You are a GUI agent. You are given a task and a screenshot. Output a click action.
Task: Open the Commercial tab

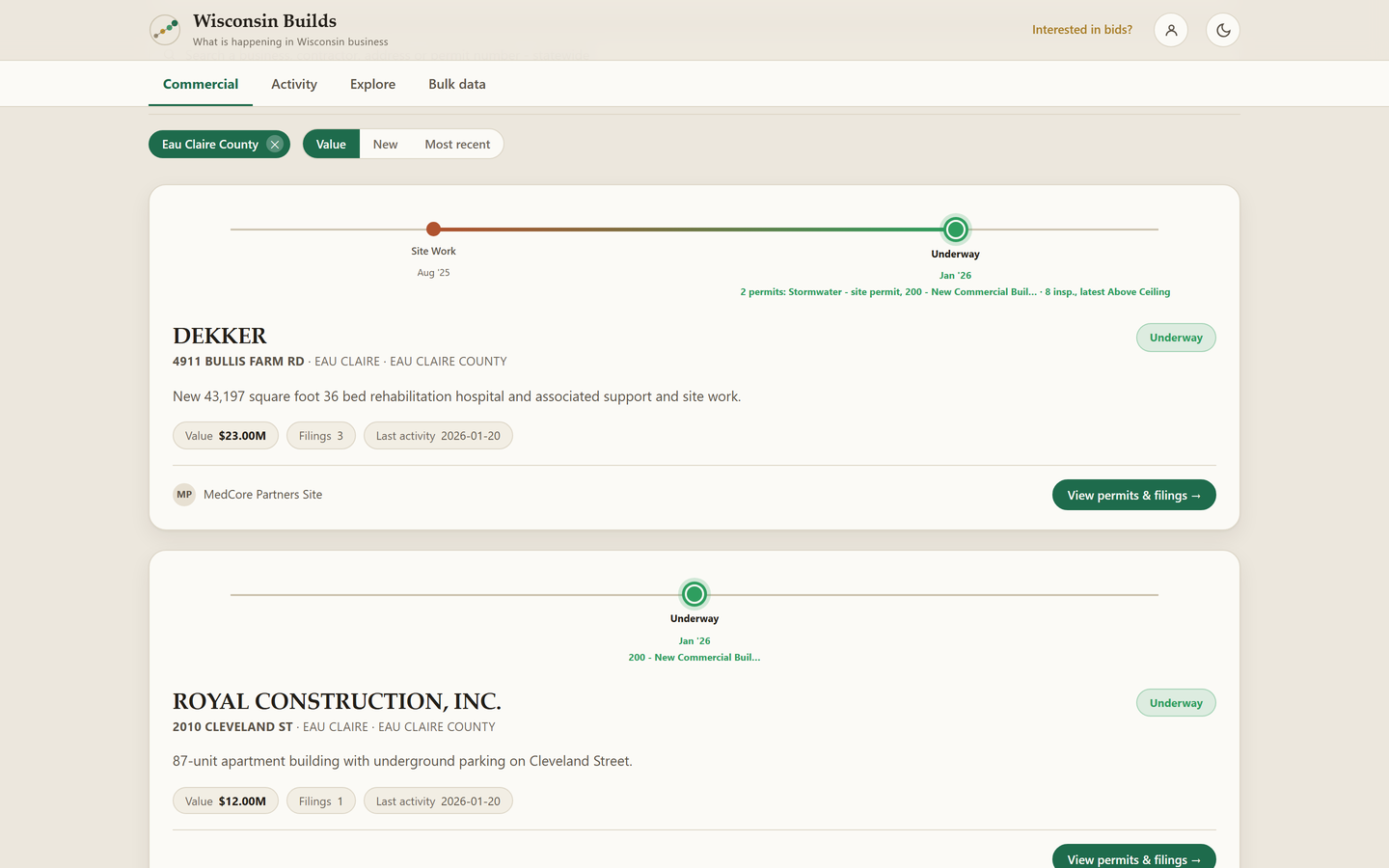click(x=201, y=84)
